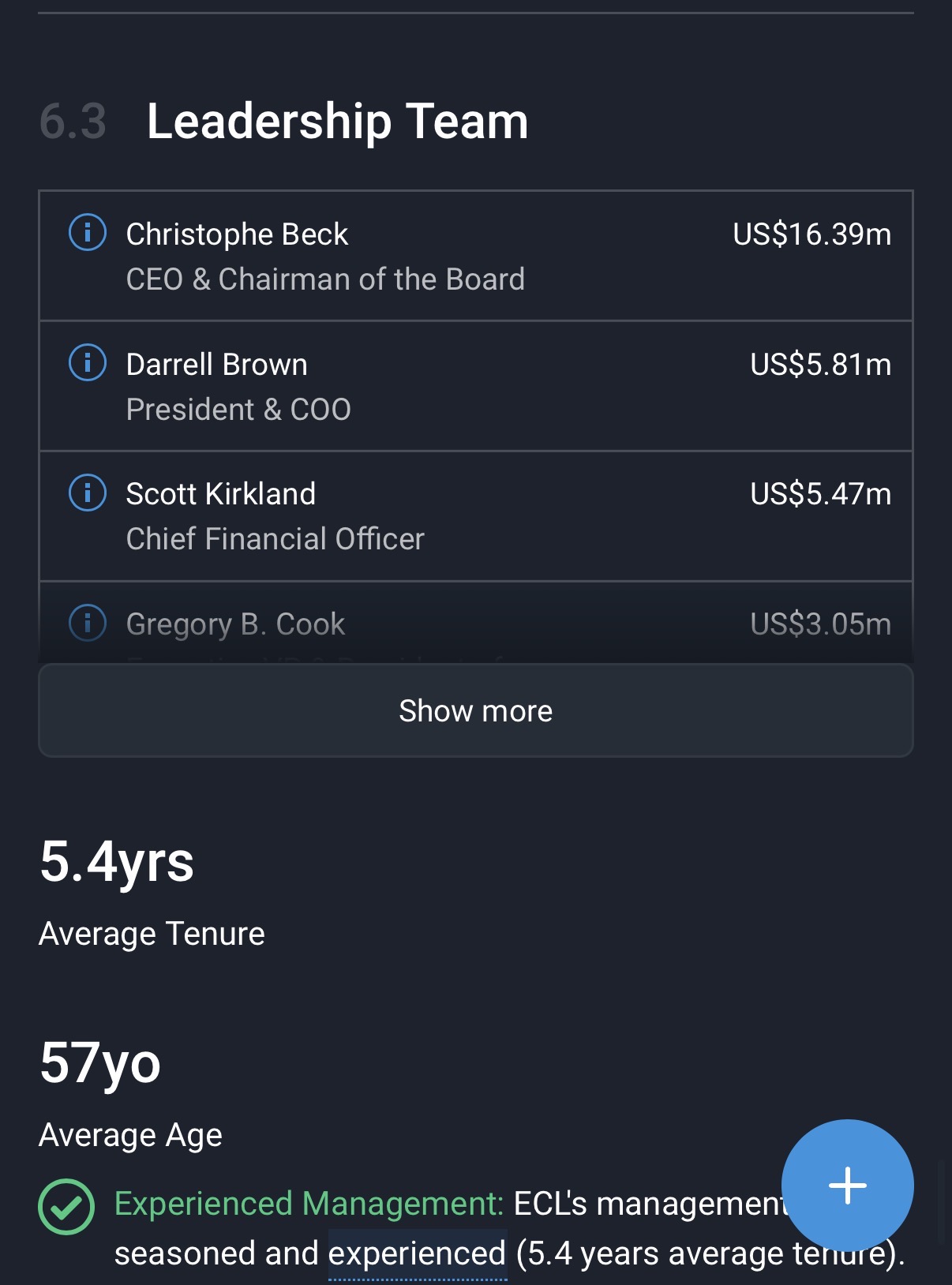Click the 6.3 section number
This screenshot has height=1285, width=952.
(73, 122)
